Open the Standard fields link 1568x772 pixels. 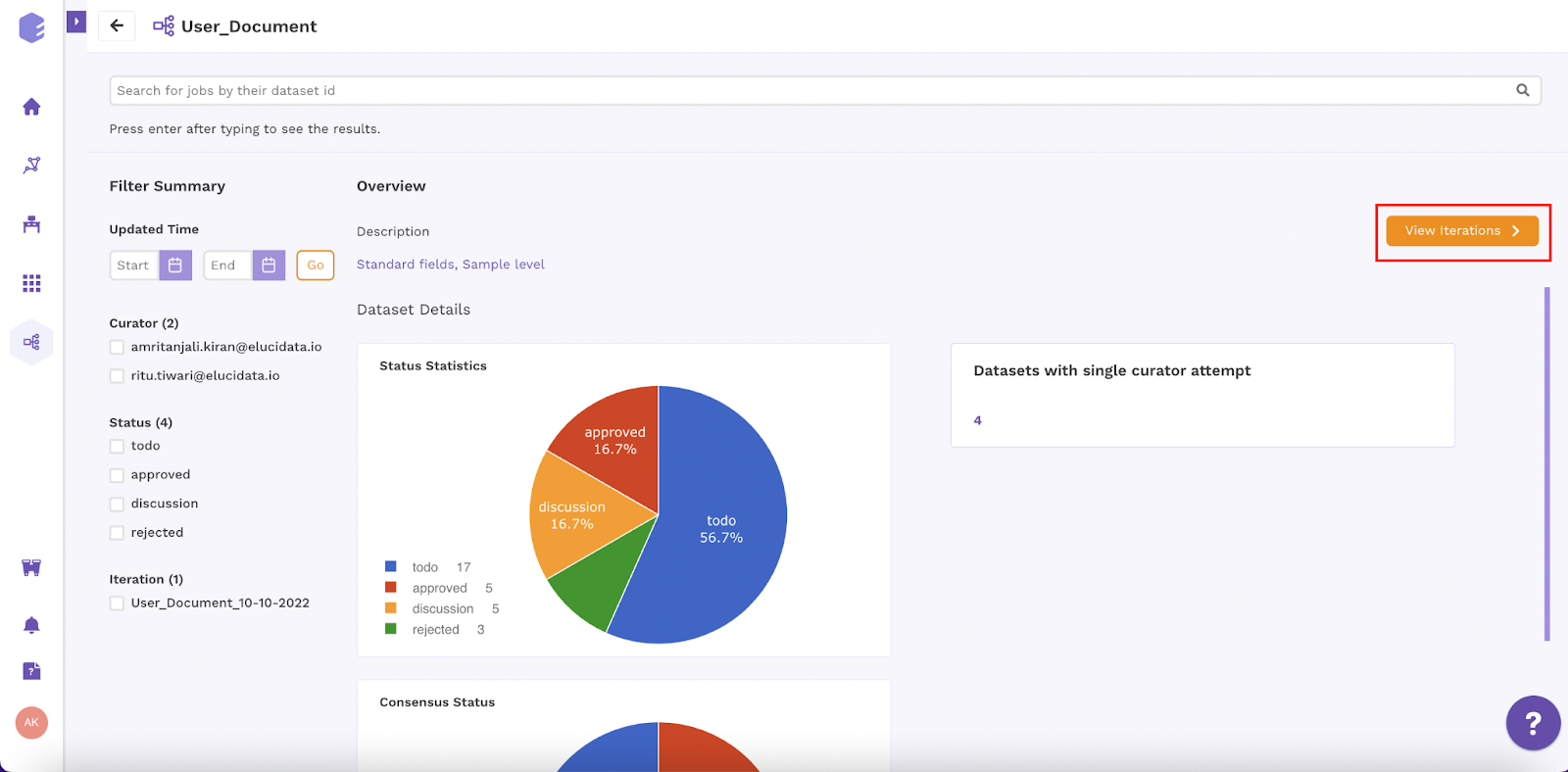point(406,265)
